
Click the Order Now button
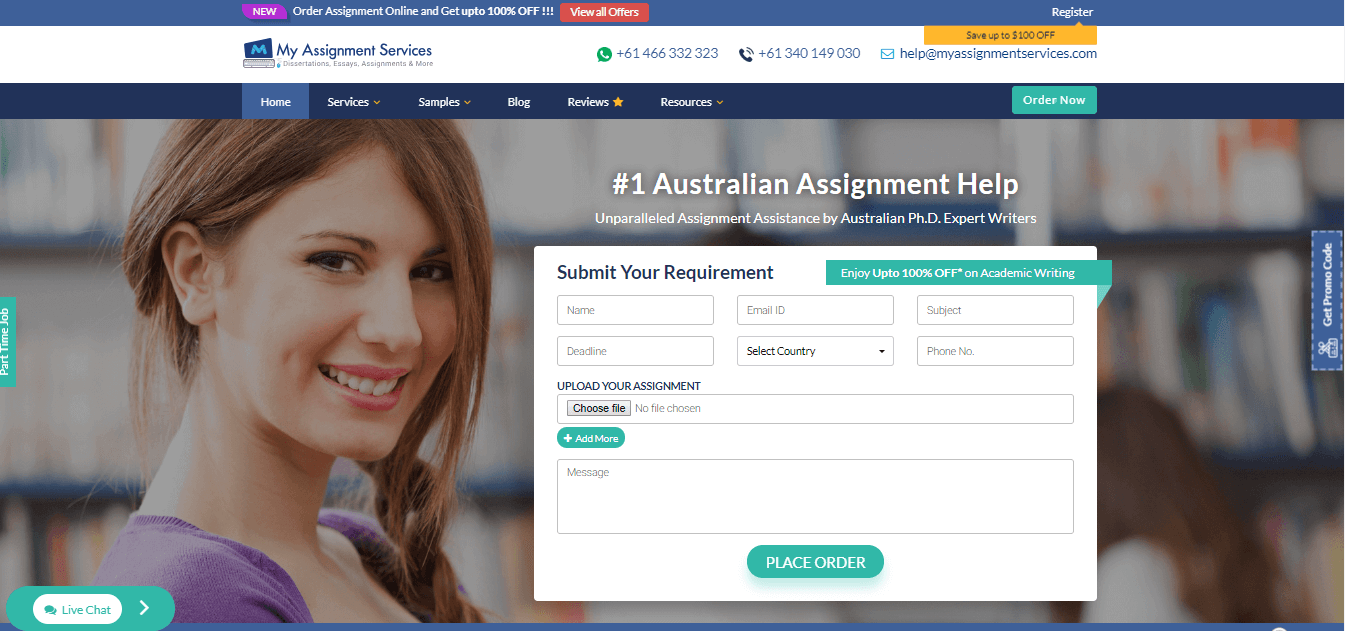point(1054,100)
